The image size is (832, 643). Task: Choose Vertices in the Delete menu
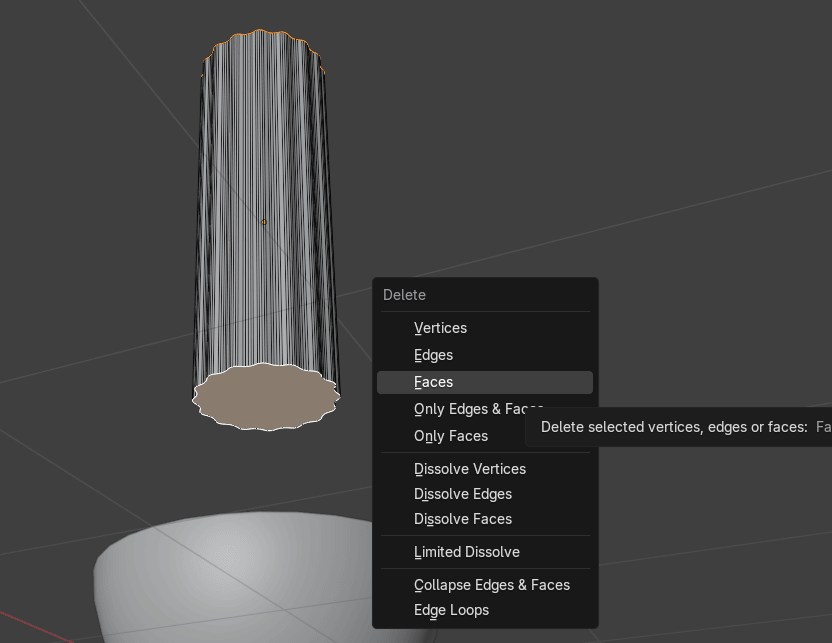(440, 328)
